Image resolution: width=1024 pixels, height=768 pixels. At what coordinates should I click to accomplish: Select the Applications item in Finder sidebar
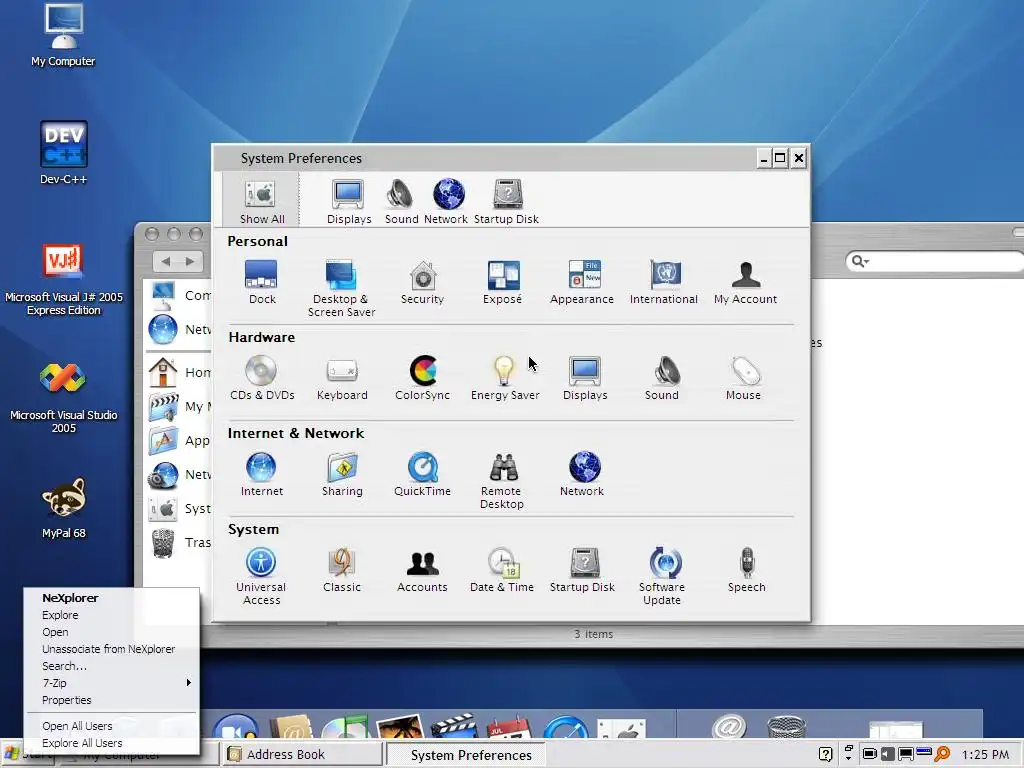[179, 441]
